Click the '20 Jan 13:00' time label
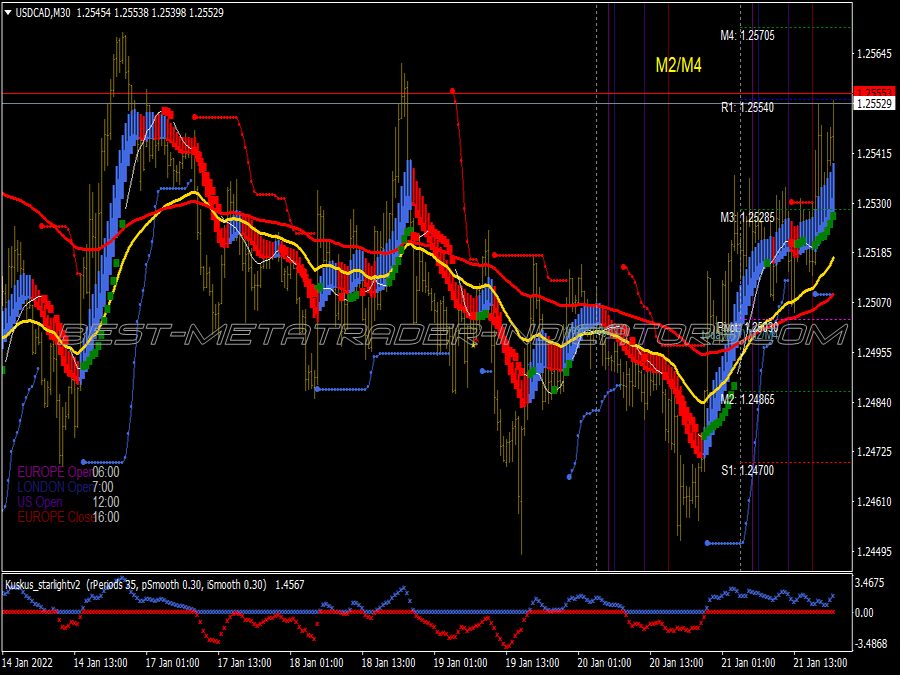This screenshot has height=675, width=900. (x=677, y=663)
